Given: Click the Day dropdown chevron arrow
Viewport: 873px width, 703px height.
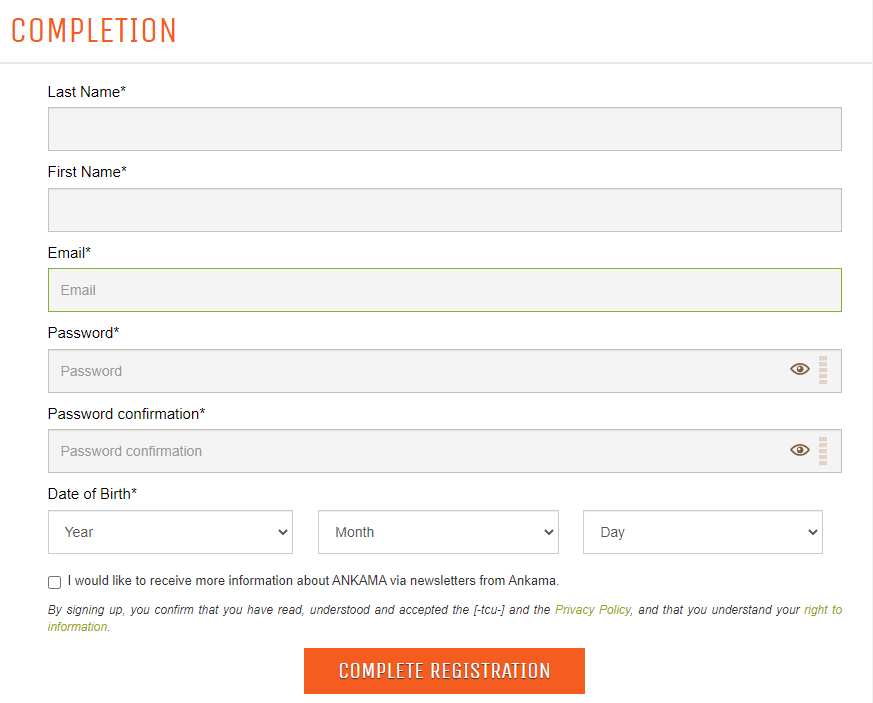Looking at the screenshot, I should 812,531.
